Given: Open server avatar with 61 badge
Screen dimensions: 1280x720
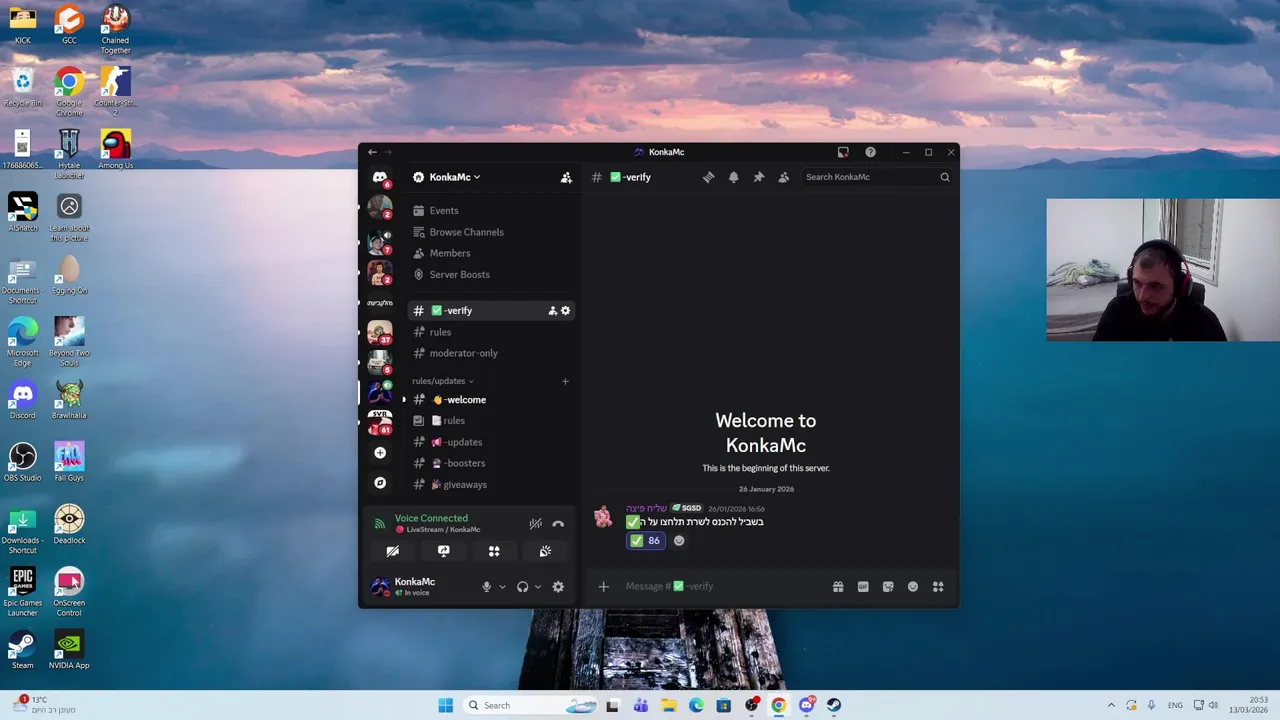Looking at the screenshot, I should [x=380, y=422].
